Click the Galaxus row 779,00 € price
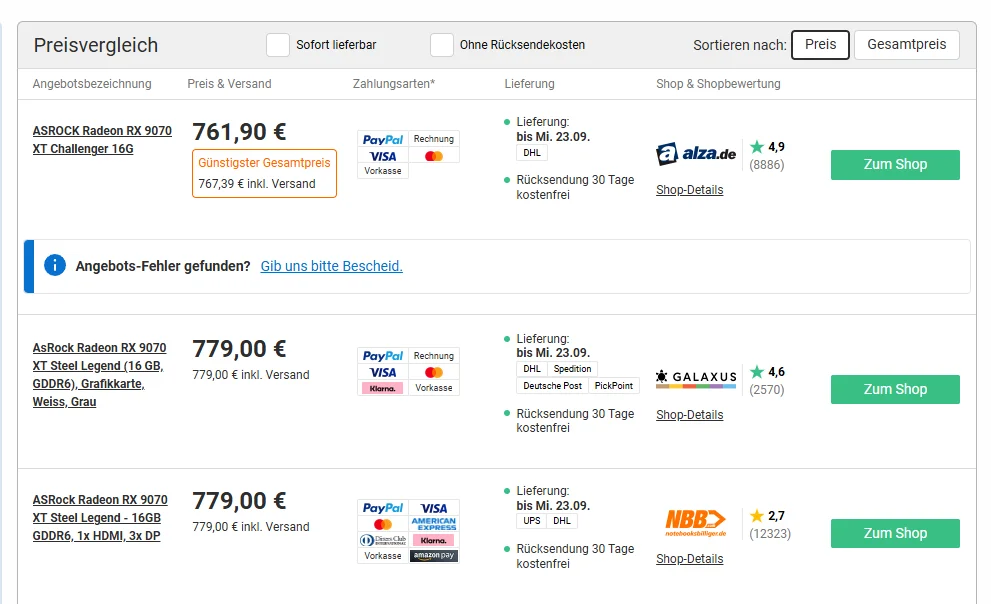The height and width of the screenshot is (604, 991). 240,349
